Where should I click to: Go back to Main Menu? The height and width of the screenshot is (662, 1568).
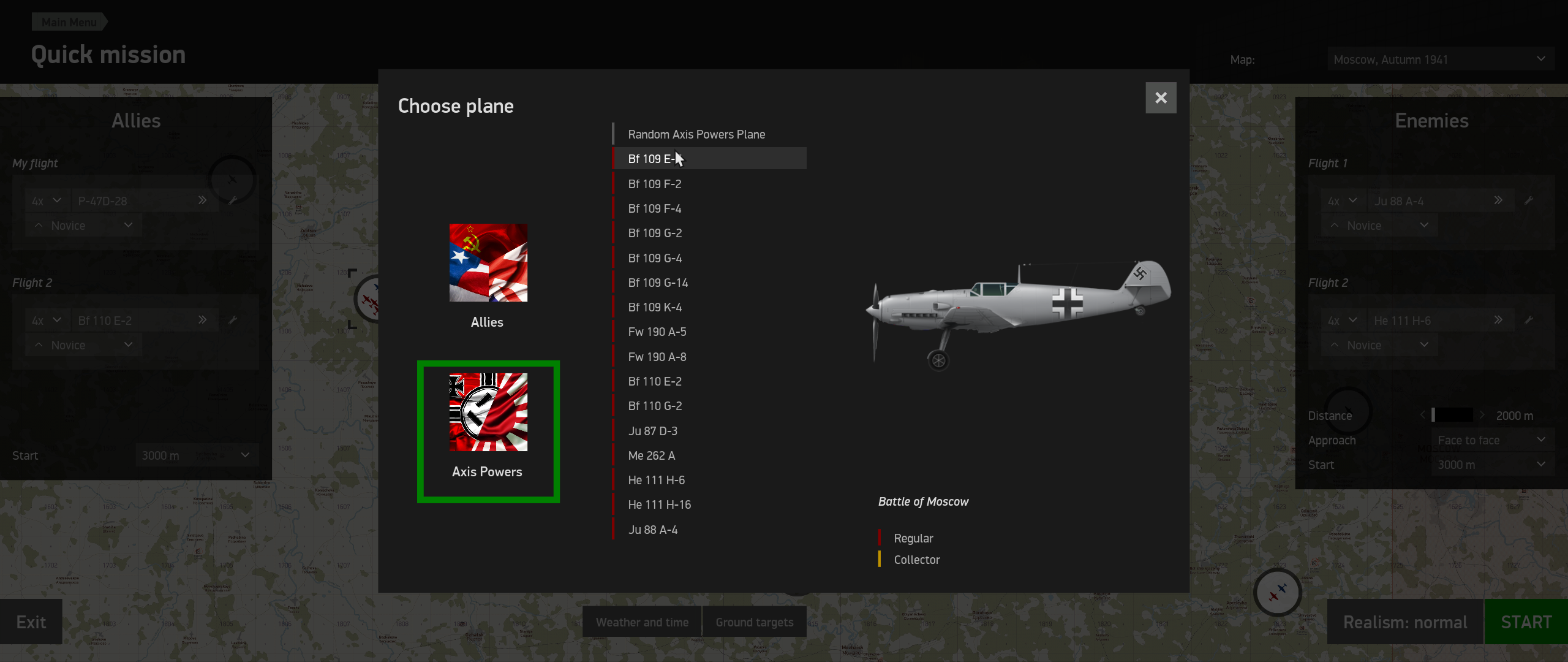click(69, 22)
